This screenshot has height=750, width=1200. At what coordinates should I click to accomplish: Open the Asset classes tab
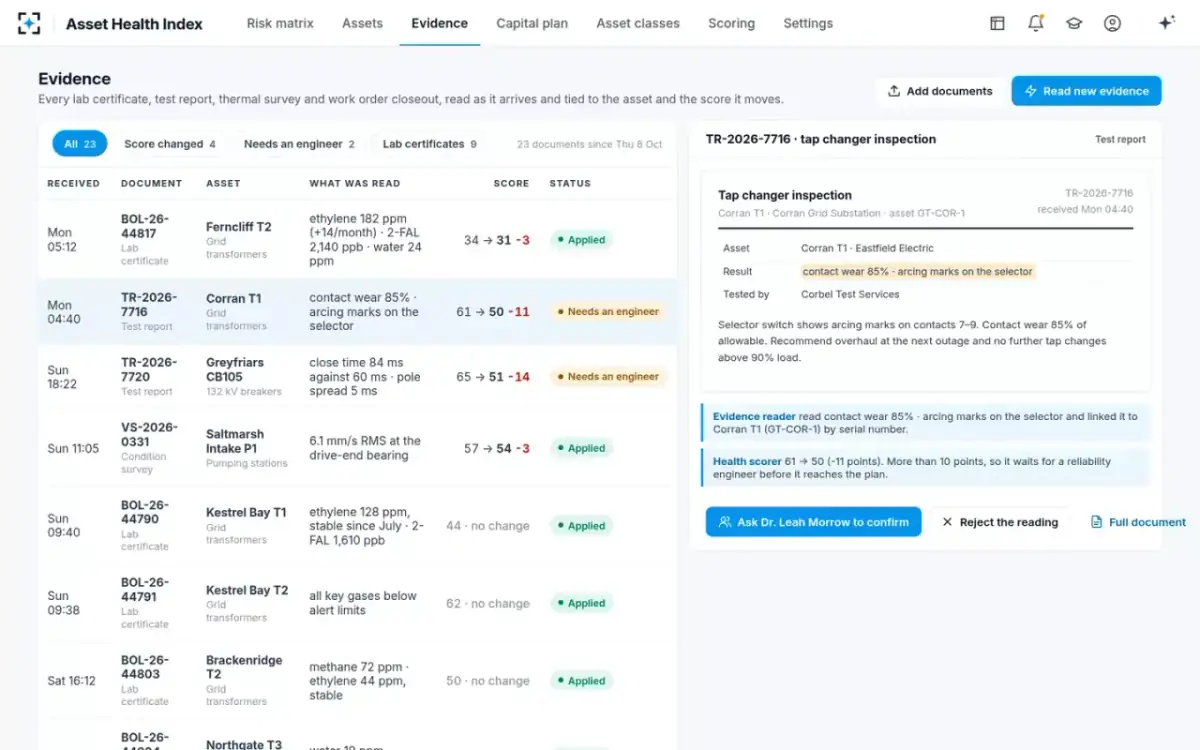[638, 23]
